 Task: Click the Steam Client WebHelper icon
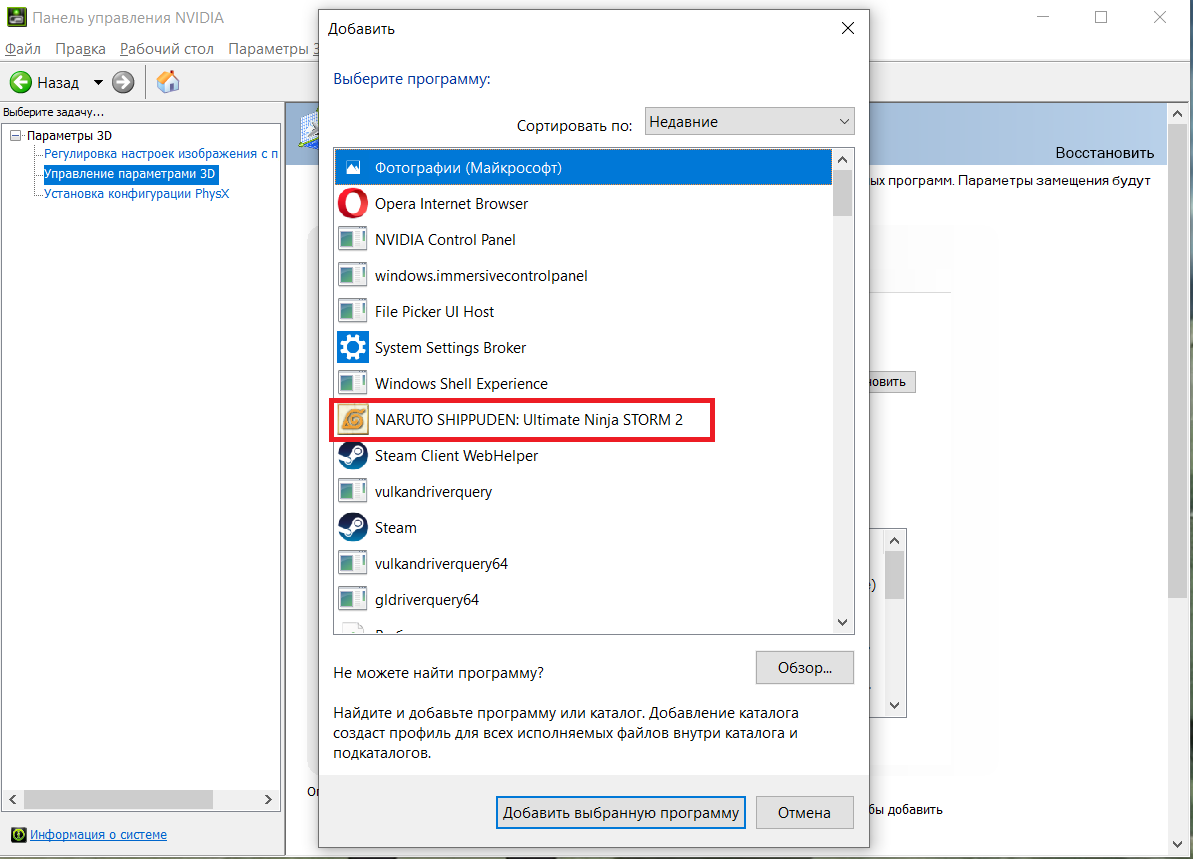(353, 456)
